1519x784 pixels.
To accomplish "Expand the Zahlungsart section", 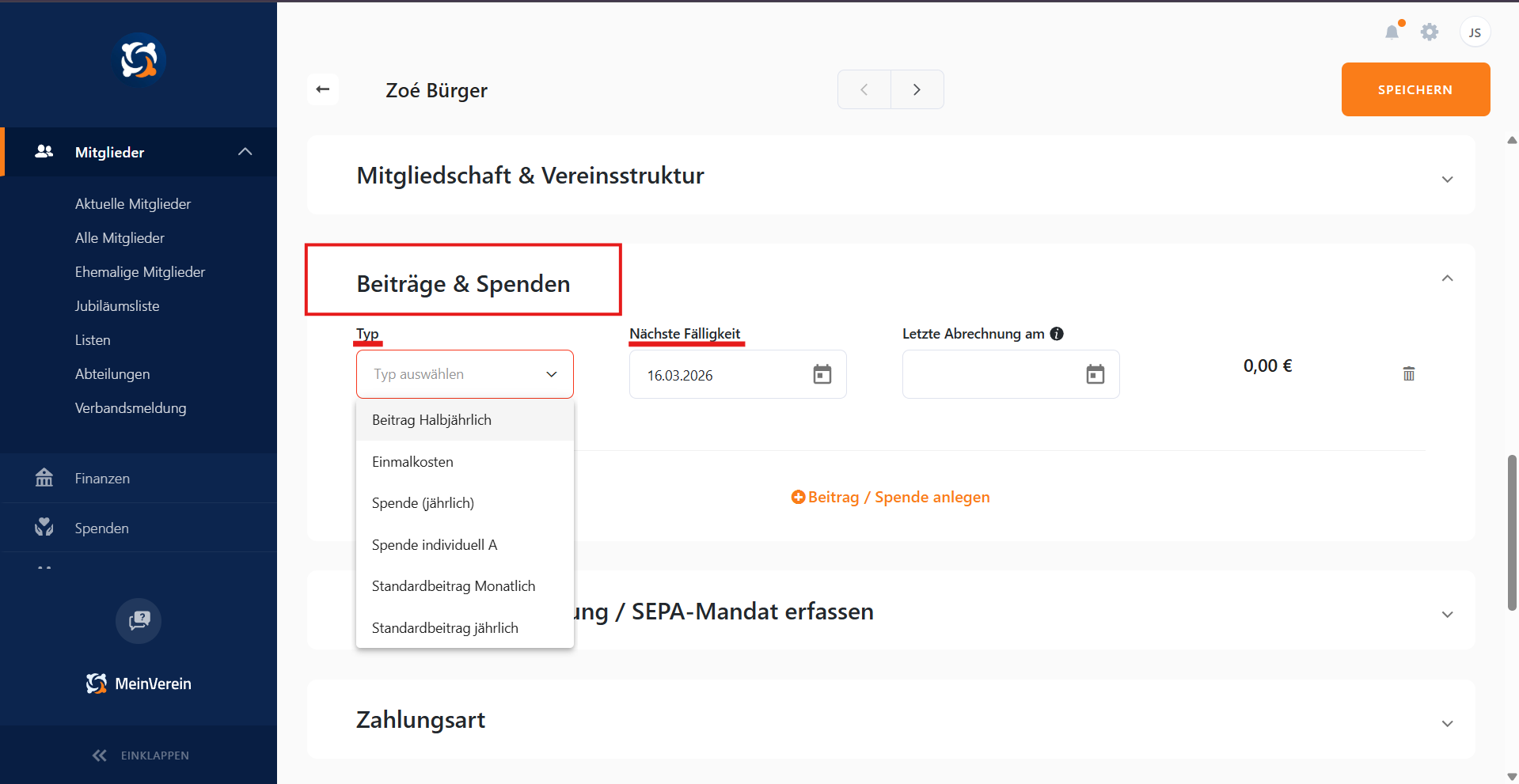I will coord(1447,724).
